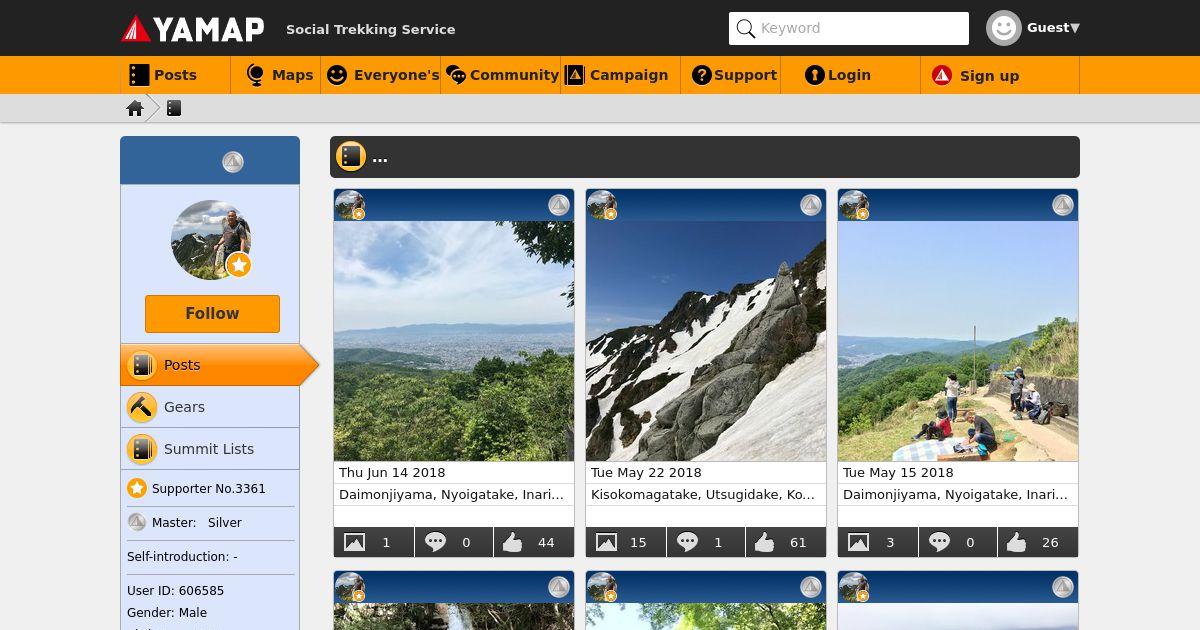Viewport: 1200px width, 630px height.
Task: Click the Kisokomagatake, Utsugidake post title
Action: coord(703,494)
